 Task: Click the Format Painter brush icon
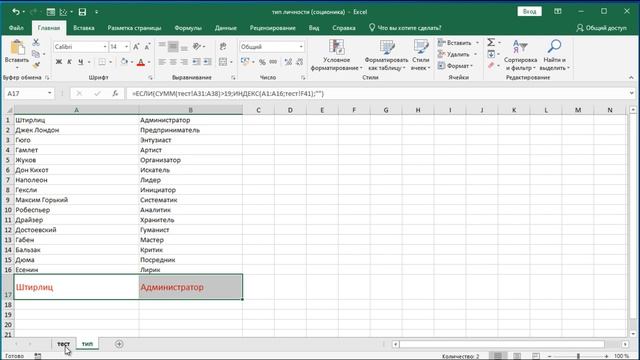pyautogui.click(x=36, y=65)
